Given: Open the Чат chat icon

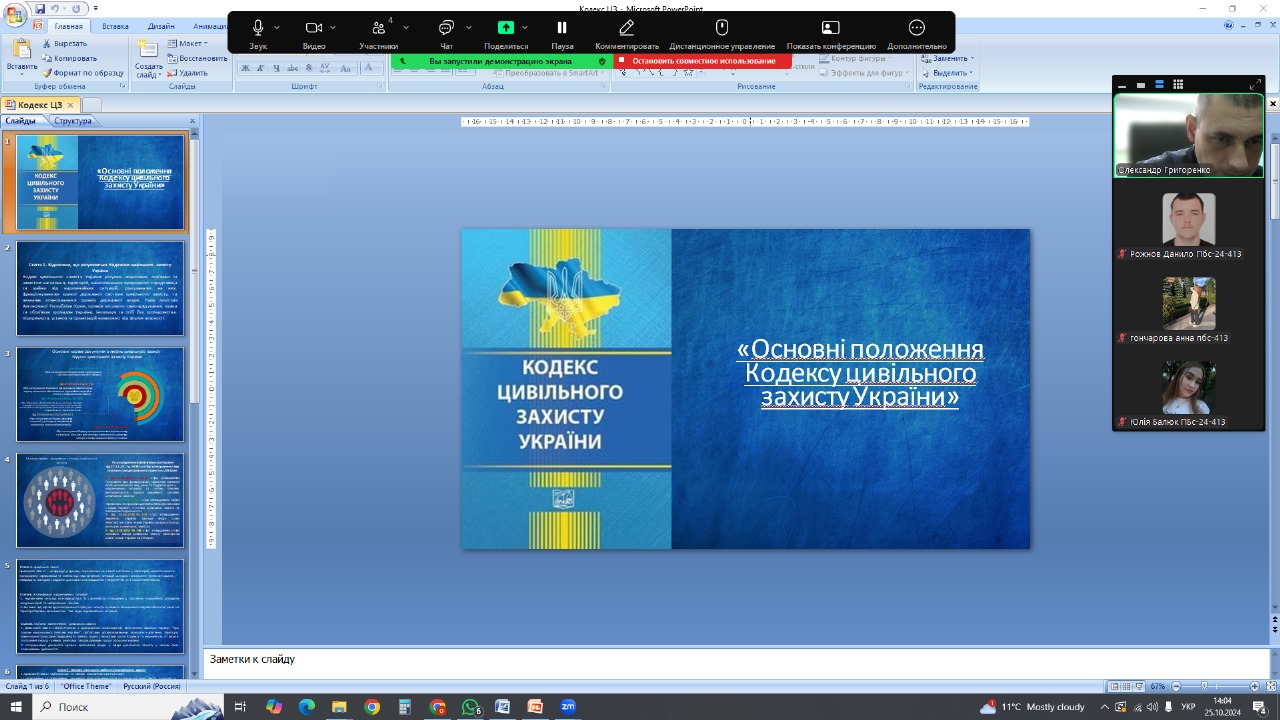Looking at the screenshot, I should pyautogui.click(x=446, y=28).
